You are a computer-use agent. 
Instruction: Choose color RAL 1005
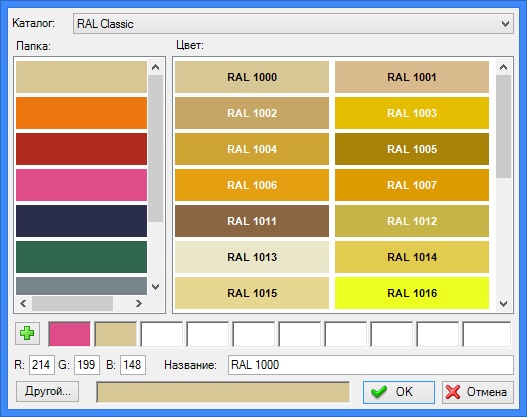tap(412, 149)
